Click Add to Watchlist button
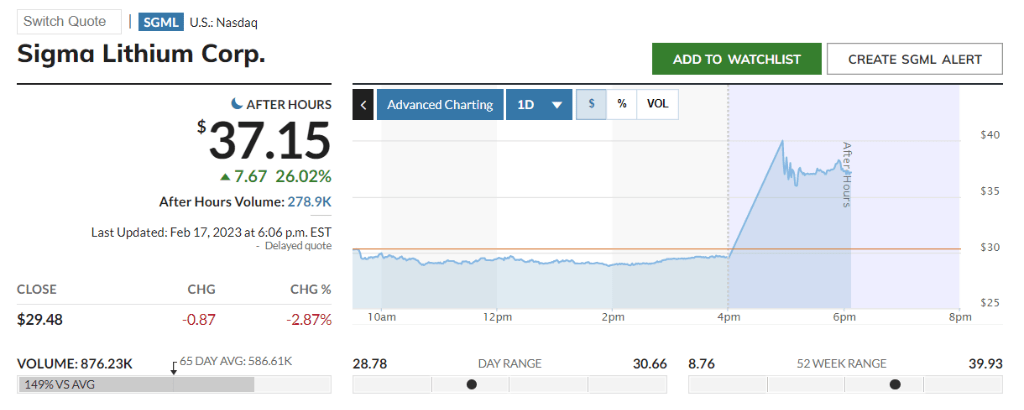 pyautogui.click(x=736, y=59)
